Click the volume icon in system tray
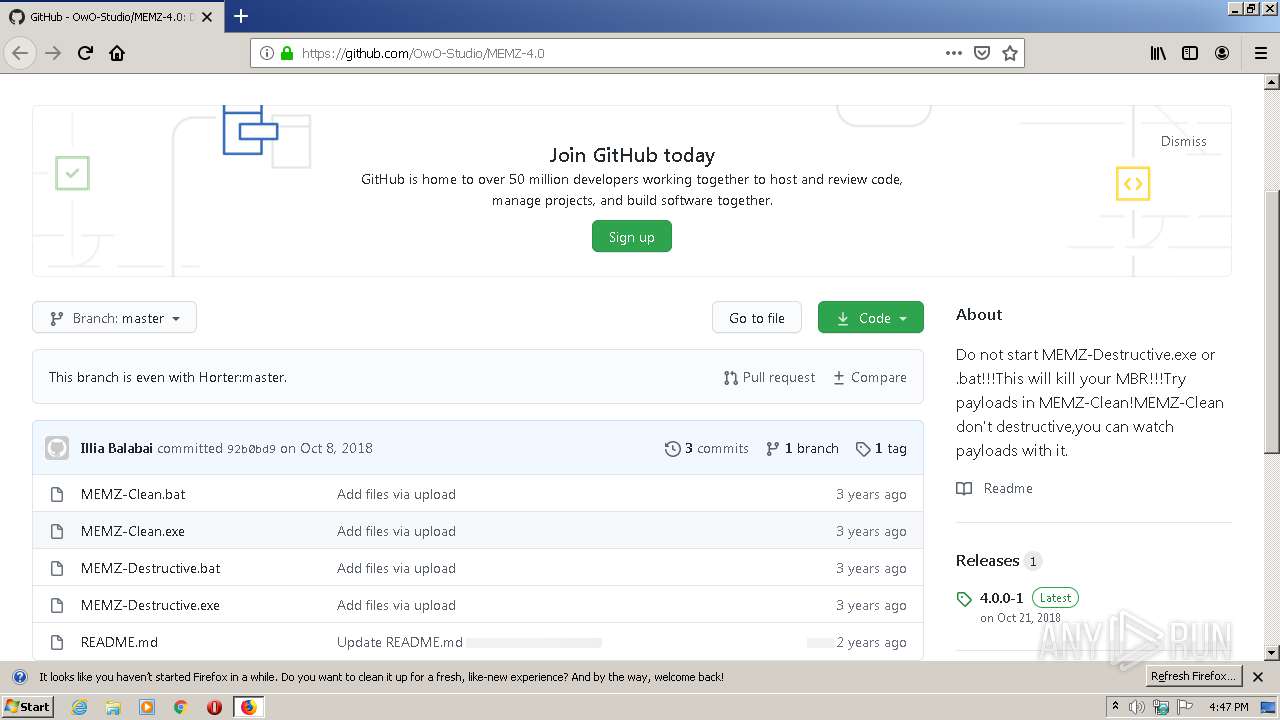Screen dimensions: 1280x720 1138,707
